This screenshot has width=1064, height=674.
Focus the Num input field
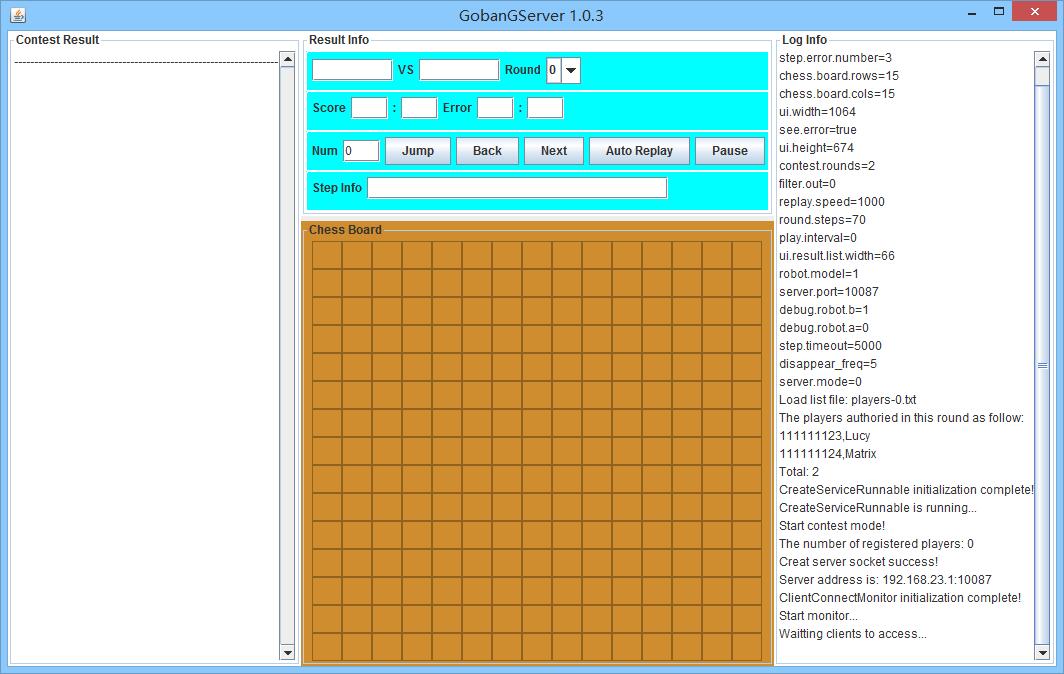coord(361,151)
